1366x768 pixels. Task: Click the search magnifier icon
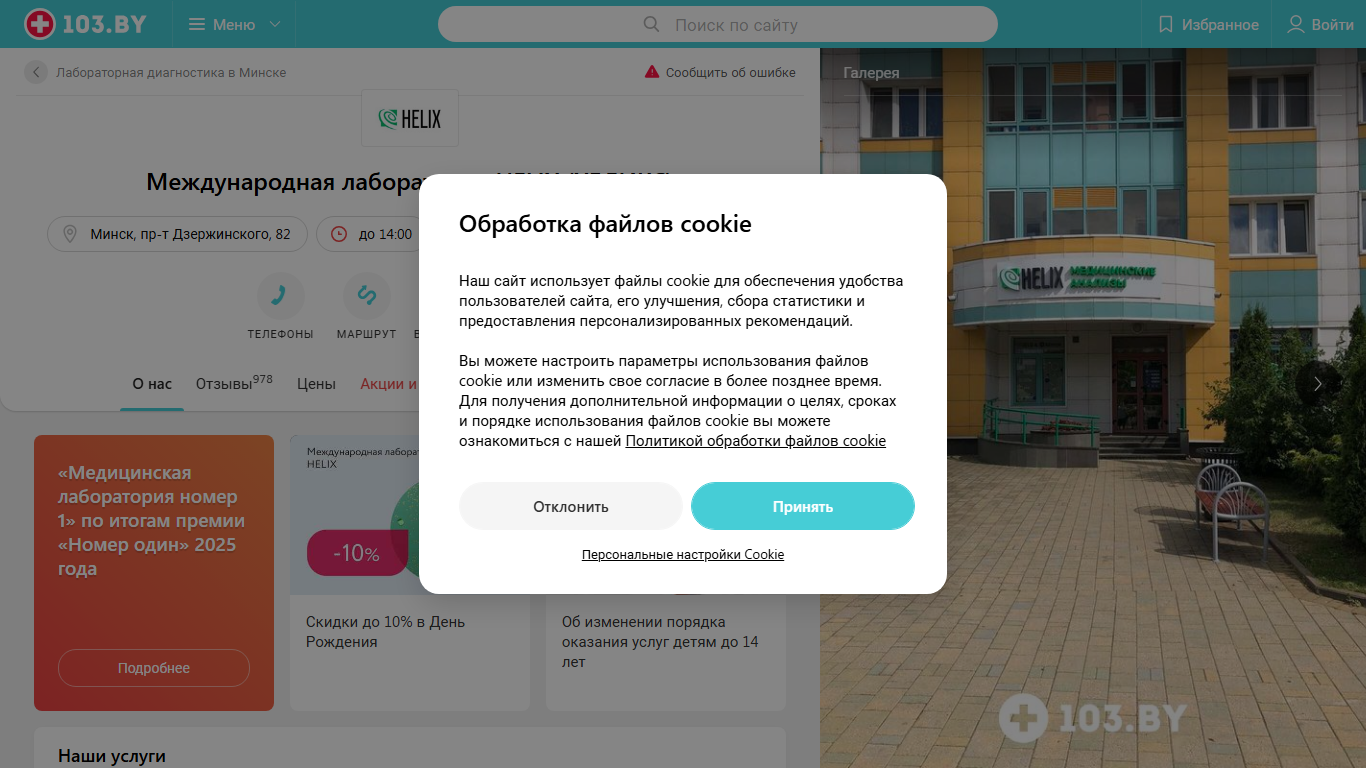coord(651,24)
